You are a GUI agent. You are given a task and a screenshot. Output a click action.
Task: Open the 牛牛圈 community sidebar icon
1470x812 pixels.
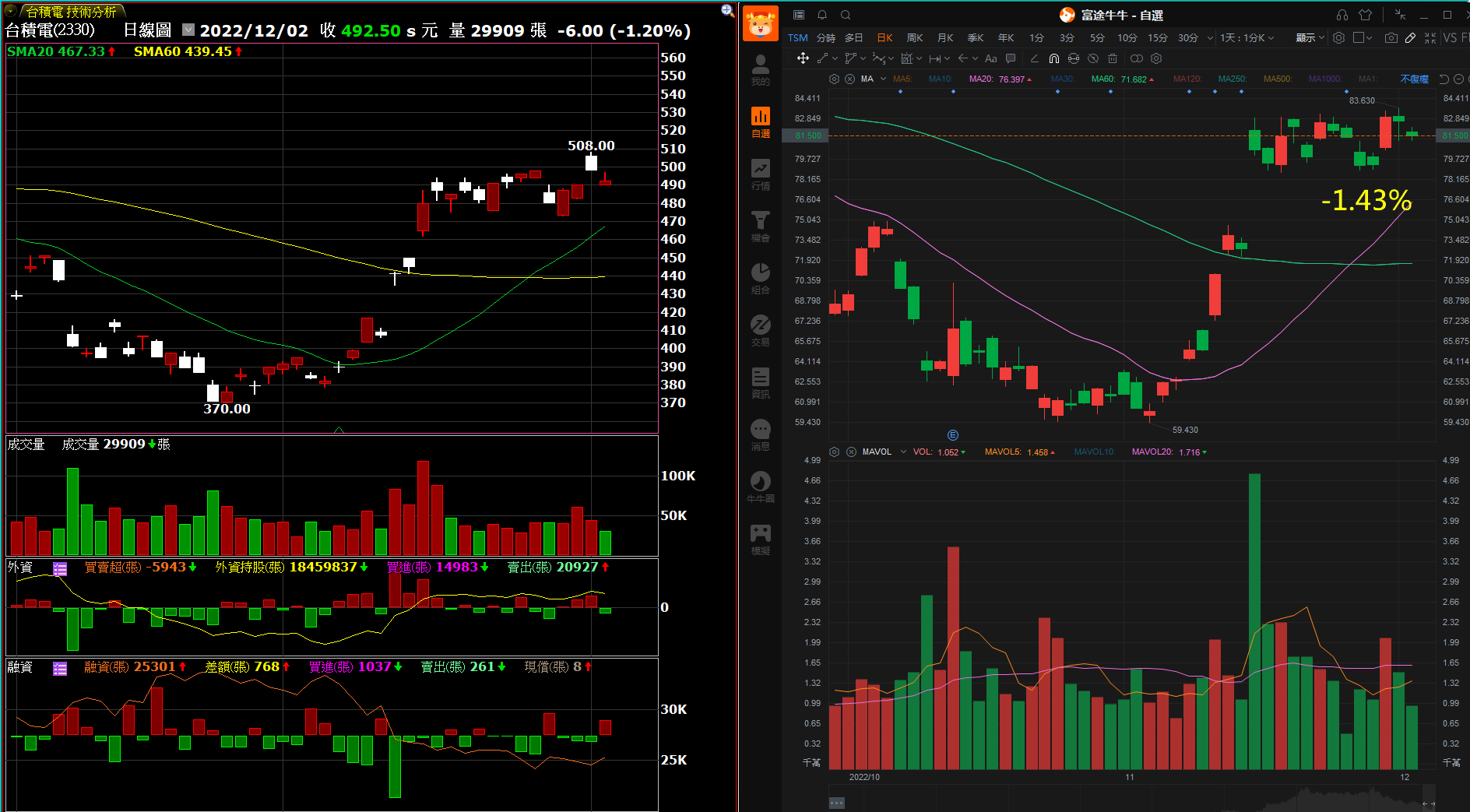pos(761,487)
